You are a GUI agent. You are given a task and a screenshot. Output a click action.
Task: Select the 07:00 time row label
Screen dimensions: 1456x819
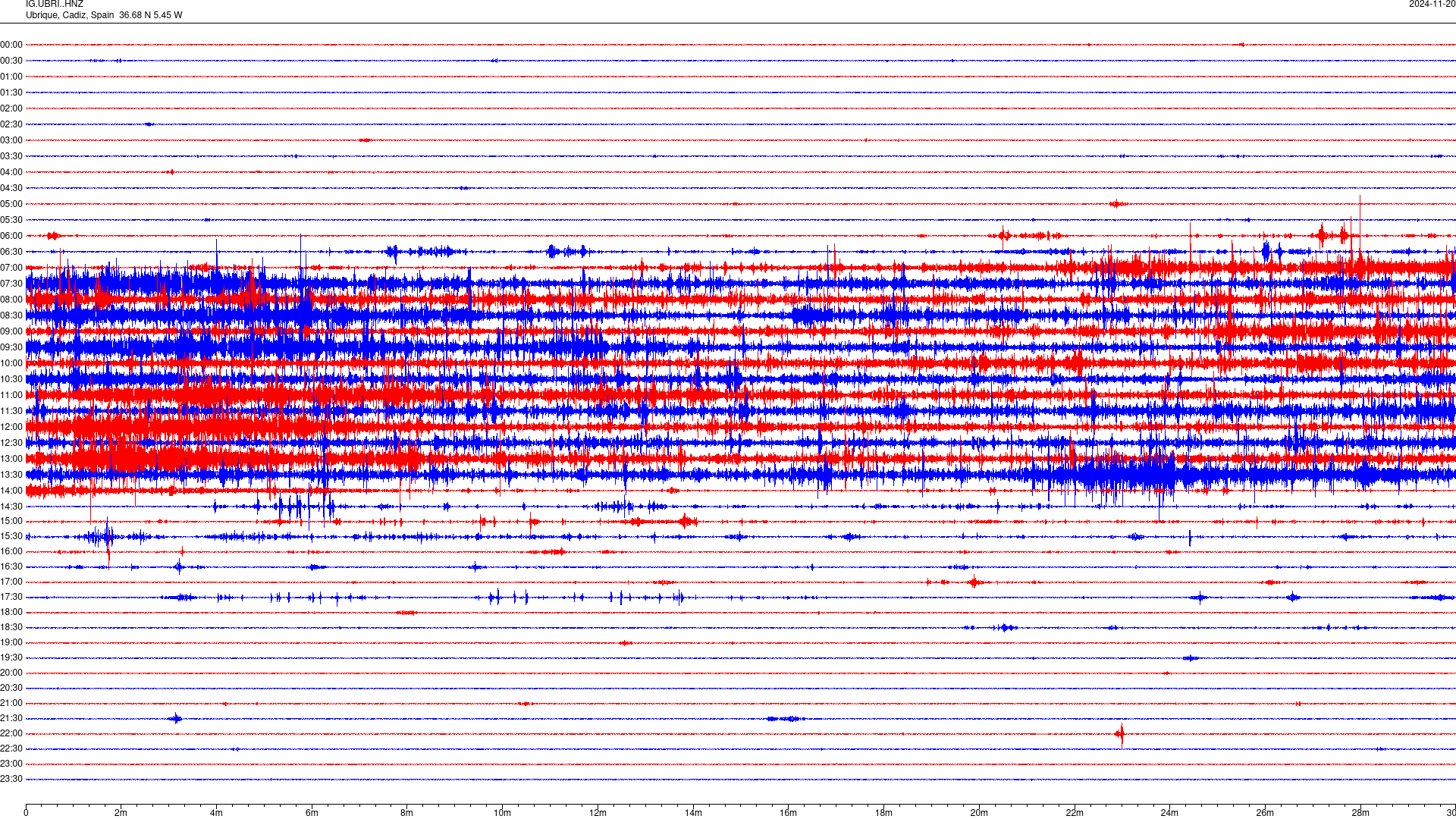[11, 268]
